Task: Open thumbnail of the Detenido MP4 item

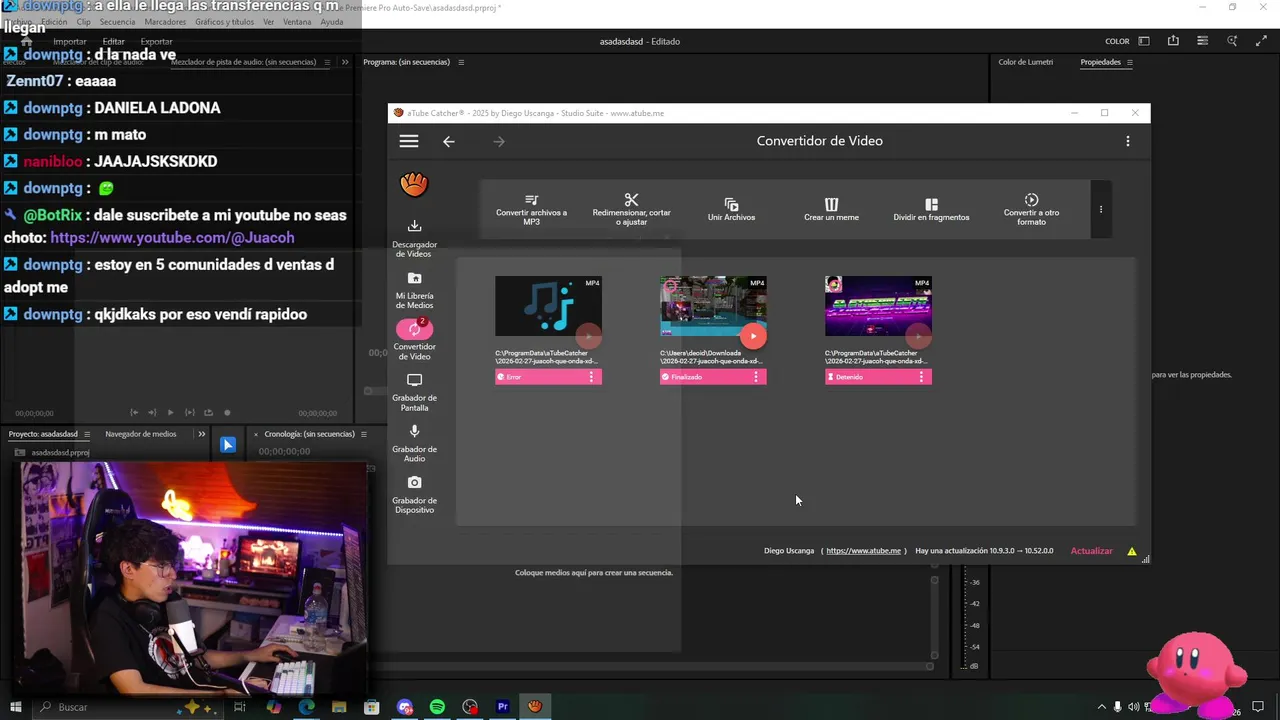Action: [878, 306]
